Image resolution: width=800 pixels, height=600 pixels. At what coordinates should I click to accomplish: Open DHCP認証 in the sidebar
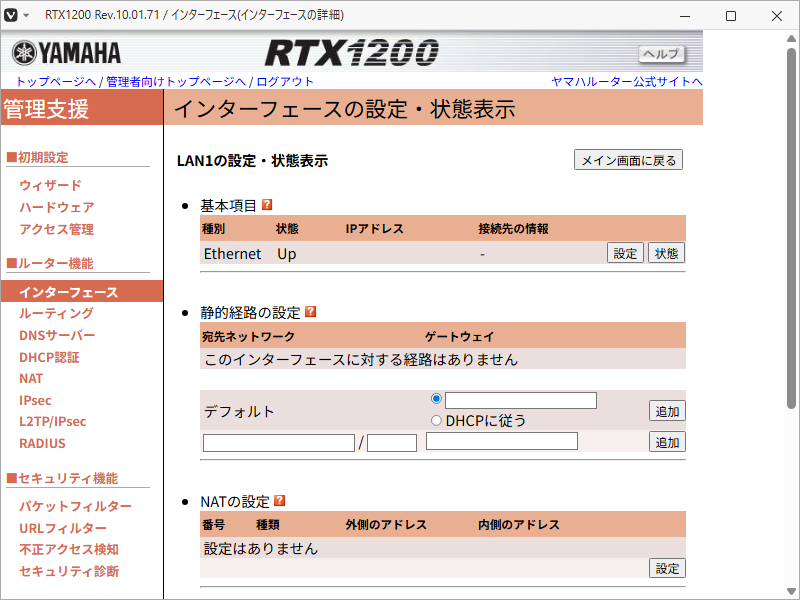click(x=49, y=357)
